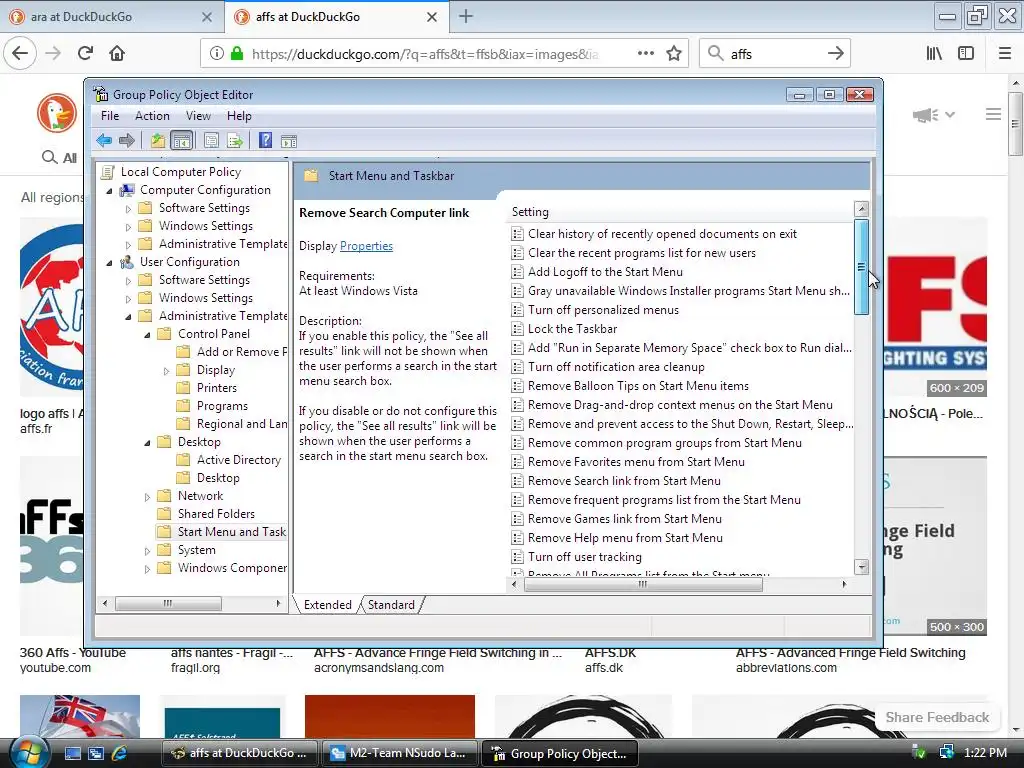The width and height of the screenshot is (1024, 768).
Task: Click the bookmark star icon in address bar
Action: tap(674, 54)
